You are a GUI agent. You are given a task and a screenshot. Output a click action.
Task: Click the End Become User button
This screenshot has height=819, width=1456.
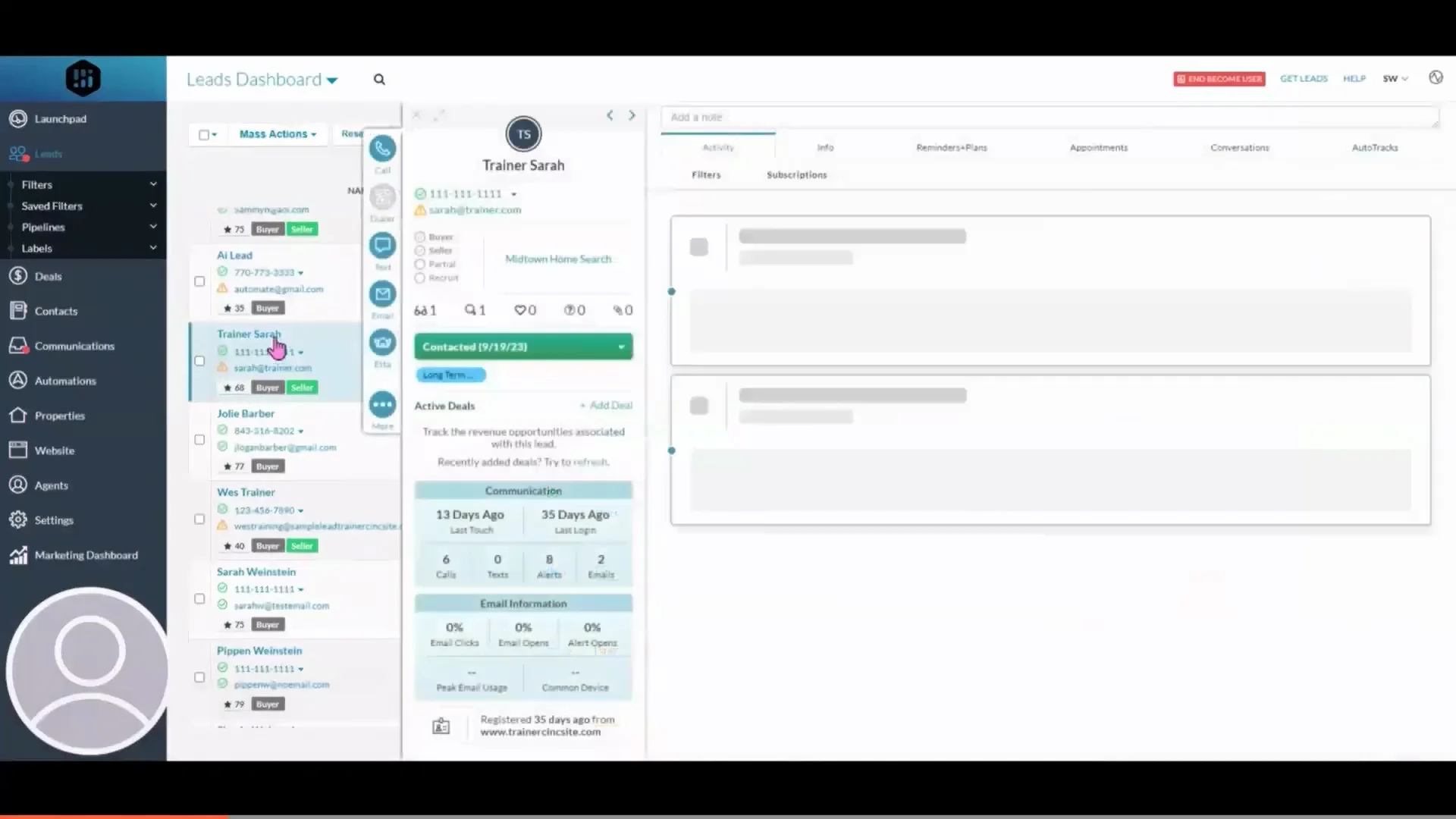click(x=1219, y=79)
